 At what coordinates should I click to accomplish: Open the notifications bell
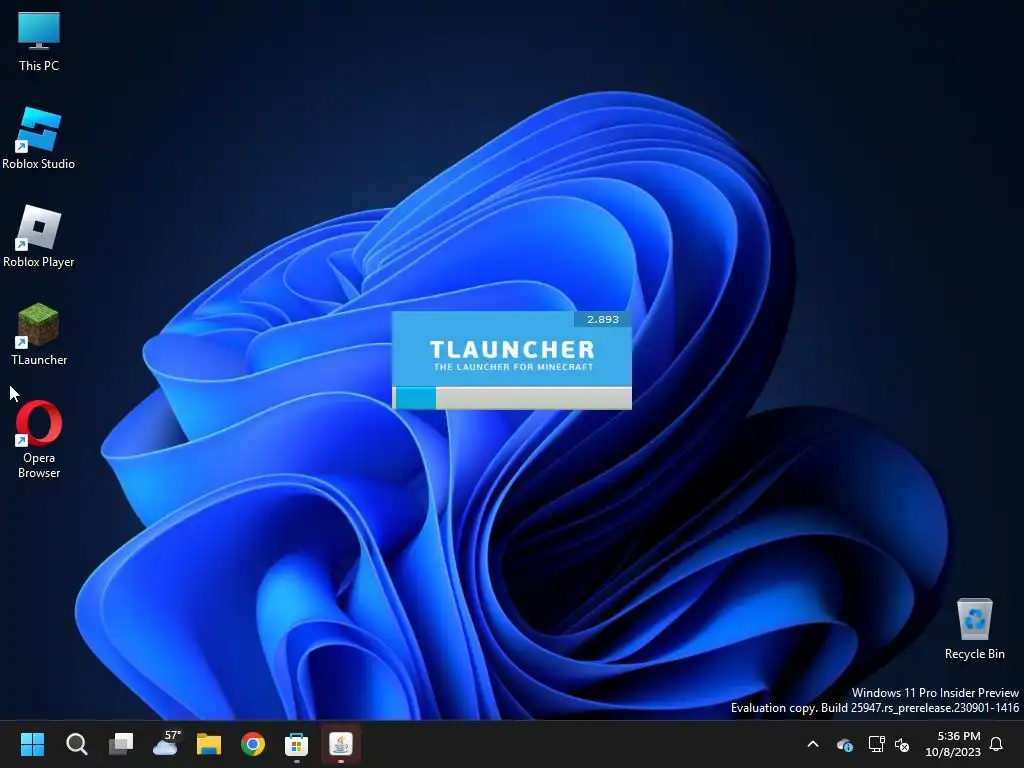997,744
